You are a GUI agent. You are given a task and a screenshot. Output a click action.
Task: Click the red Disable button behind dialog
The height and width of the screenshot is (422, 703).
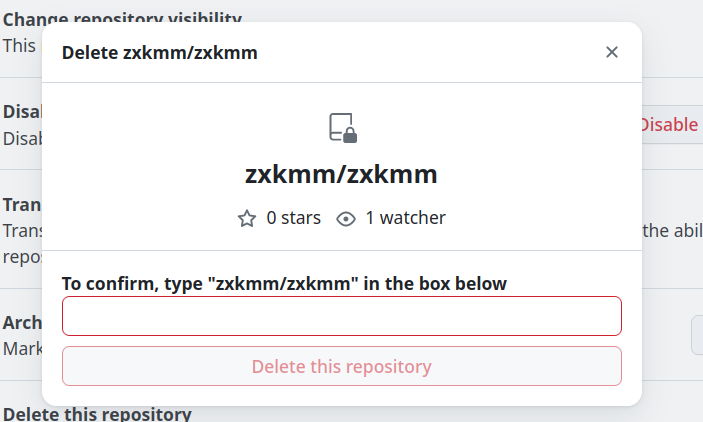[x=670, y=125]
